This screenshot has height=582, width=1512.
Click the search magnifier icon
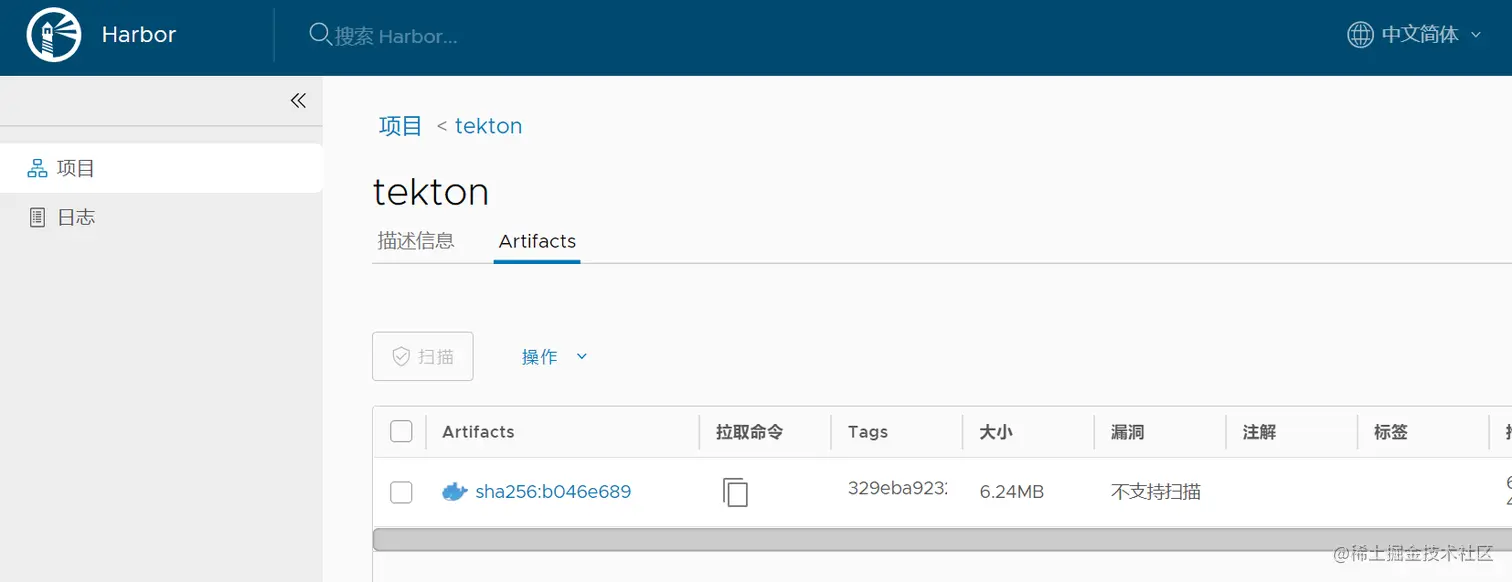tap(320, 35)
